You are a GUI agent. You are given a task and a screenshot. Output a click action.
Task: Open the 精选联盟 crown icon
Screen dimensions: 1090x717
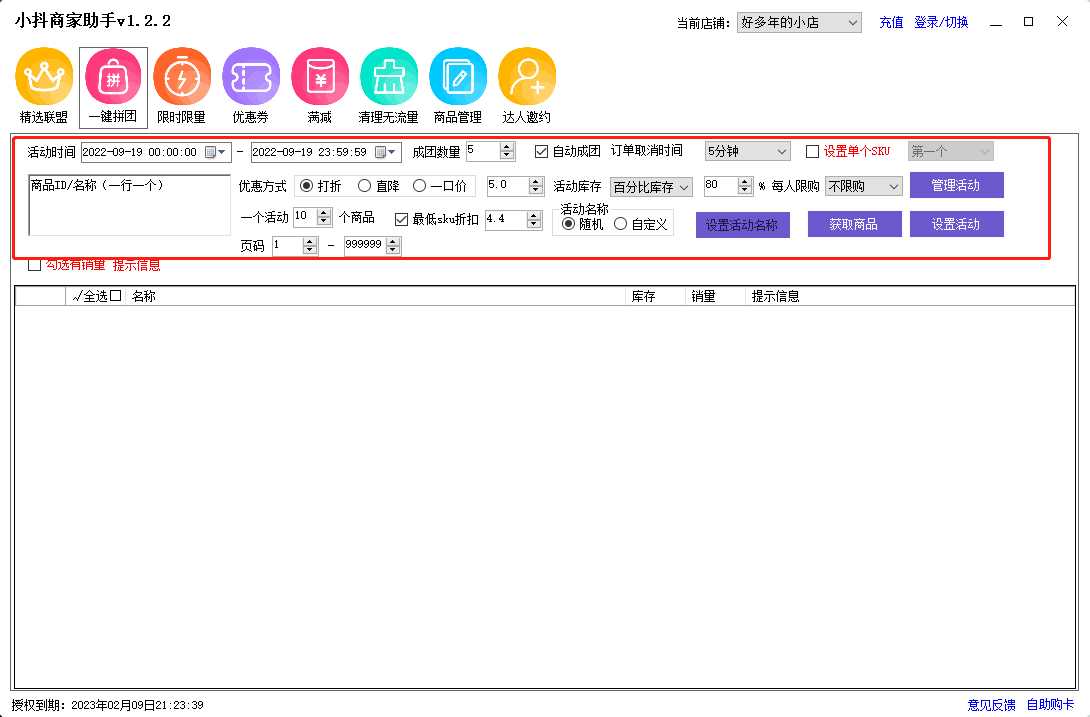44,77
